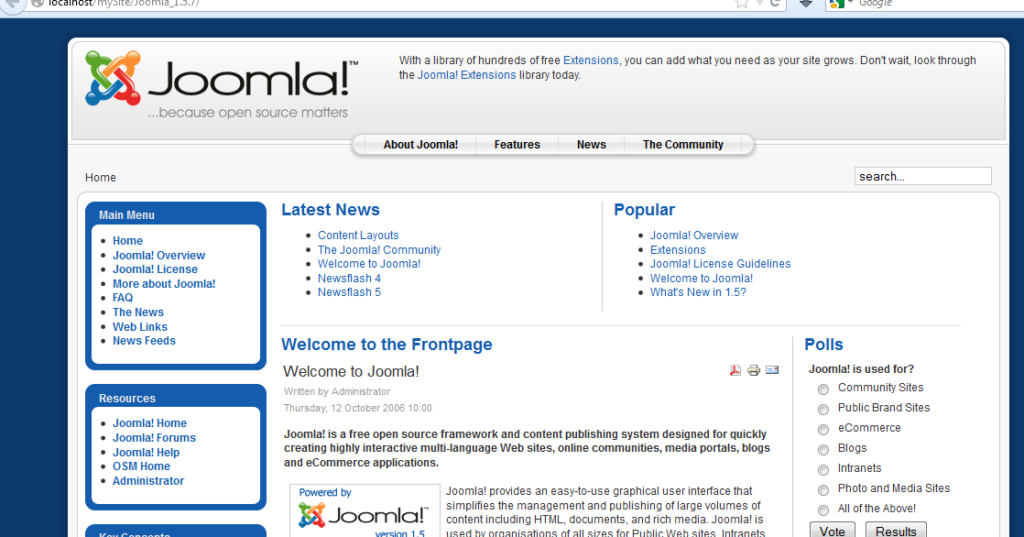The height and width of the screenshot is (537, 1024).
Task: Open Joomla! Overview under Popular
Action: tap(694, 235)
